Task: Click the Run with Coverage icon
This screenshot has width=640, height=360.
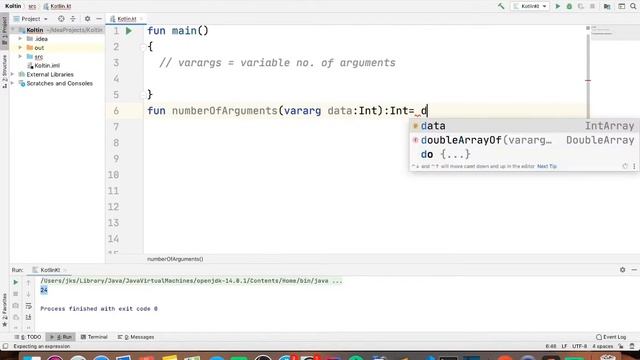Action: click(x=580, y=6)
